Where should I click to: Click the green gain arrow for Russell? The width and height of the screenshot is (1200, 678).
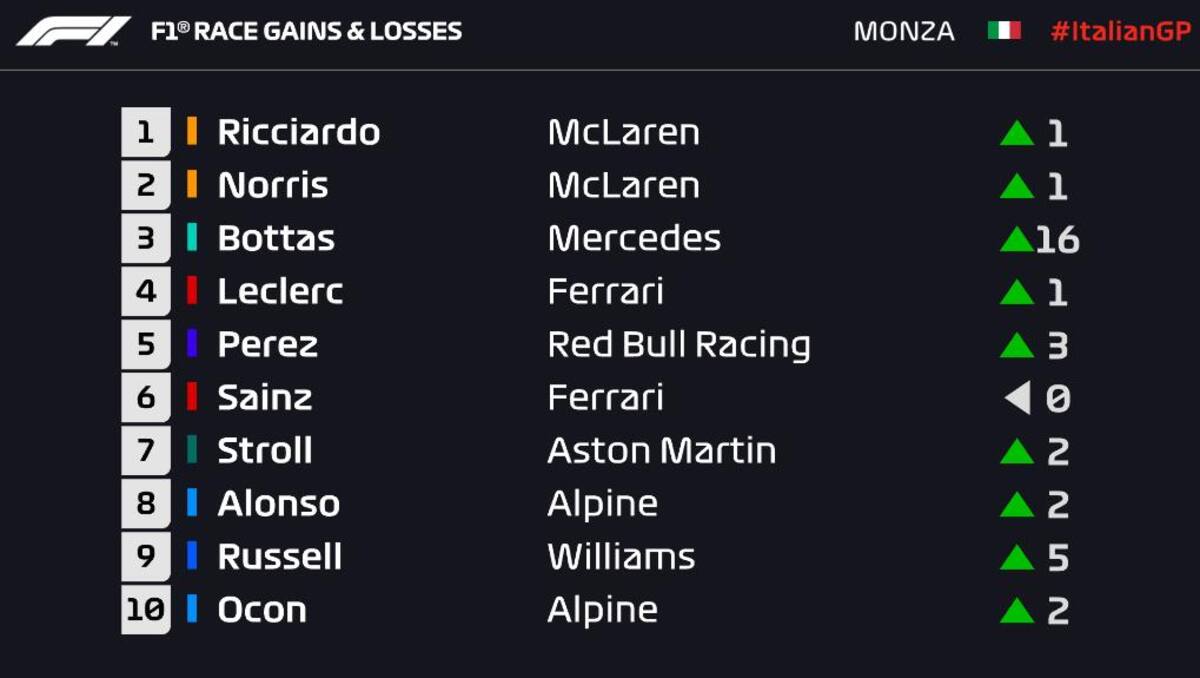coord(1016,557)
